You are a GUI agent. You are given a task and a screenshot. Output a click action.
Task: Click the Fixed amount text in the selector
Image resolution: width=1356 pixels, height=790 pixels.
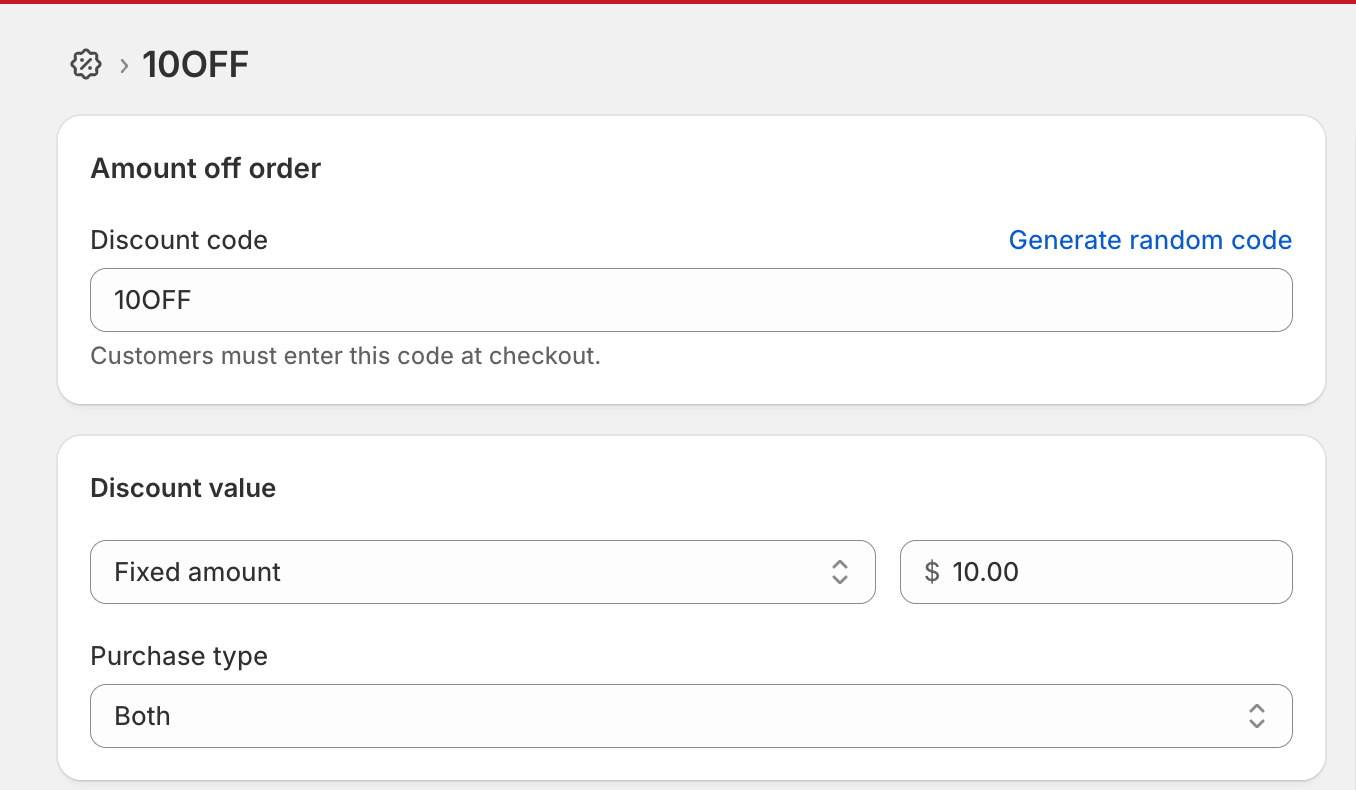pyautogui.click(x=198, y=572)
